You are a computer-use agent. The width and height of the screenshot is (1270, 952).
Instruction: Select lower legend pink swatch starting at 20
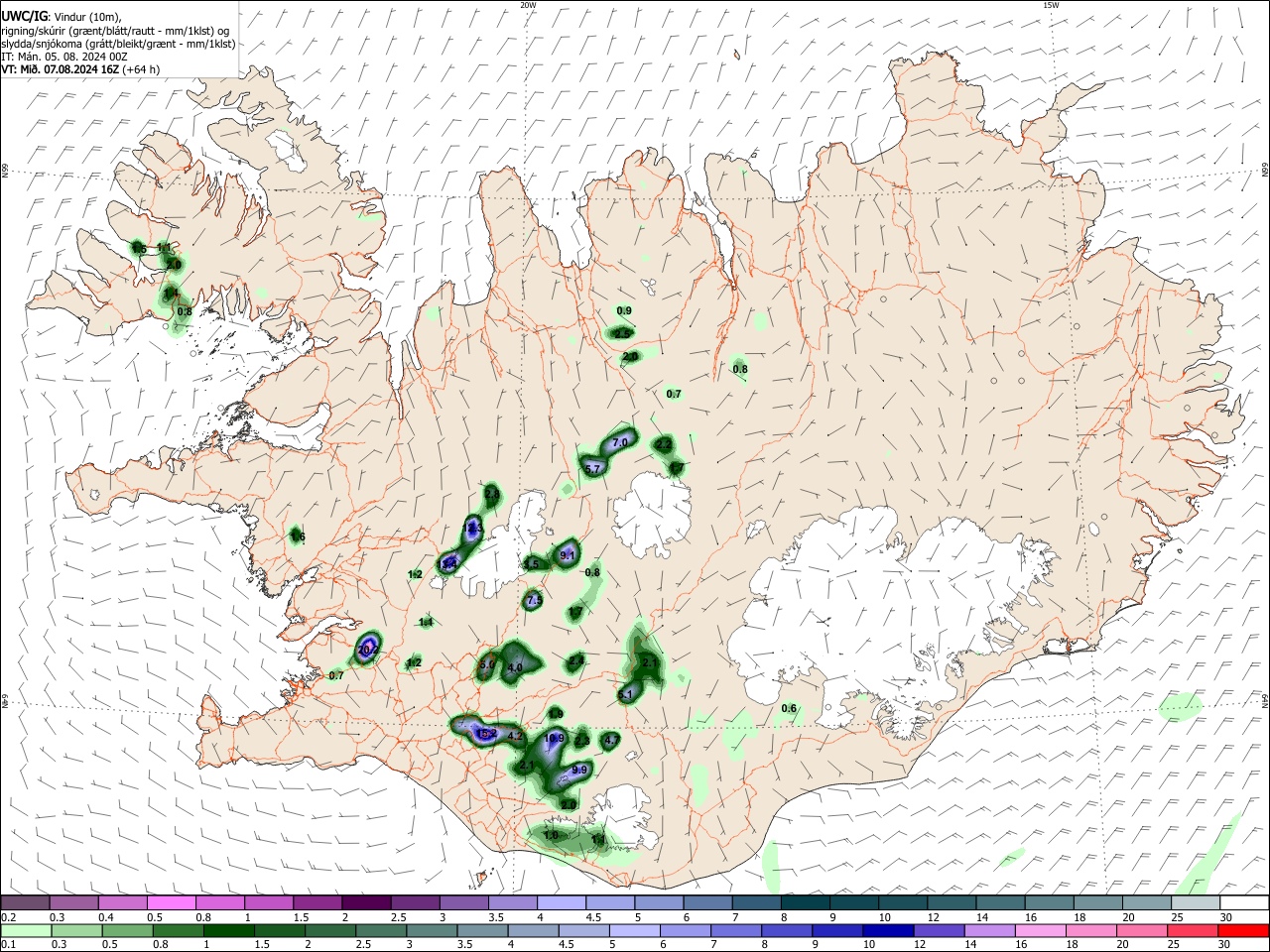(1143, 930)
